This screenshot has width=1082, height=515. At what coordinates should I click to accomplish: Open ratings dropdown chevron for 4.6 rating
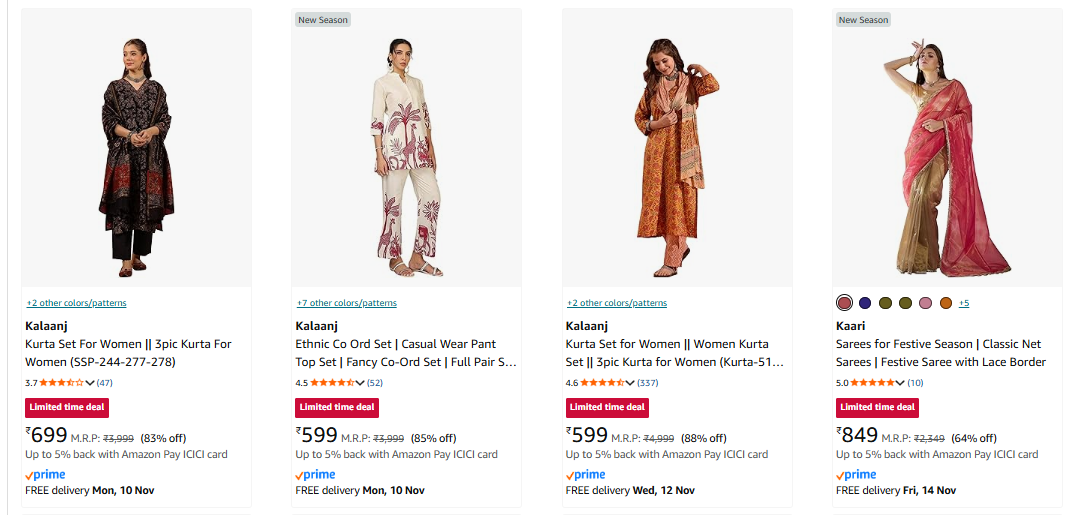pos(631,382)
